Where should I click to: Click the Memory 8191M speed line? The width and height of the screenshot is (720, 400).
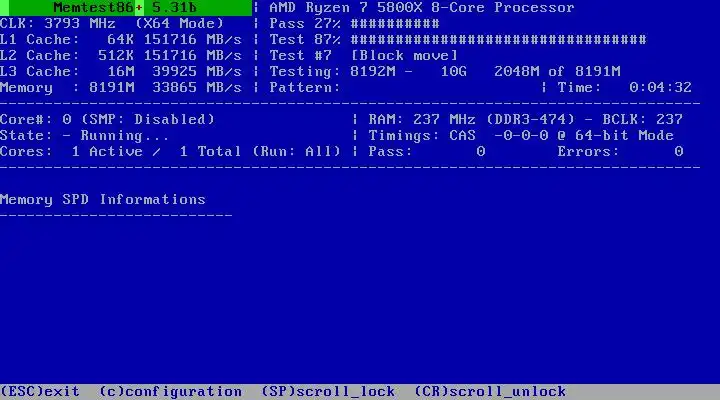tap(121, 88)
